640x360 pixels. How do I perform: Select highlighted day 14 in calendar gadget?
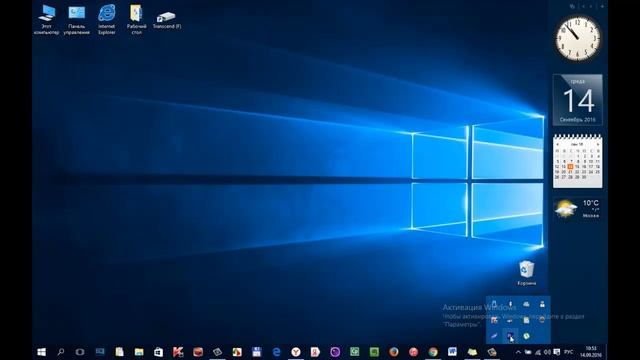tap(570, 167)
